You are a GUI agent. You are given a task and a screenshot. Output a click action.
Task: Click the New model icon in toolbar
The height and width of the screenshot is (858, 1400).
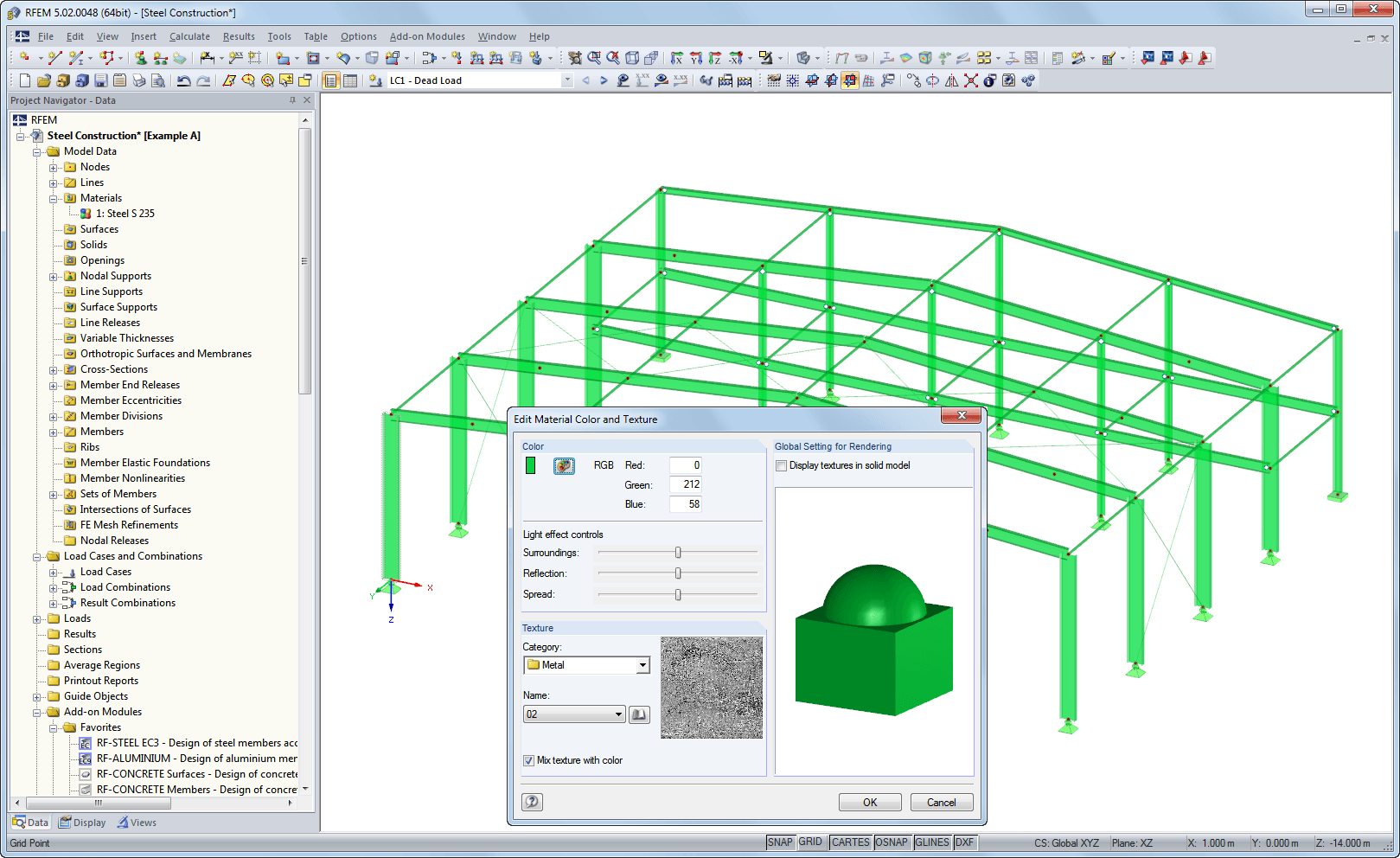point(24,80)
